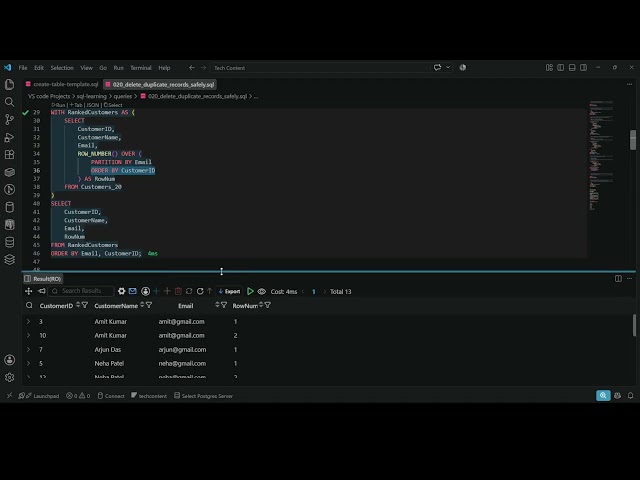The image size is (640, 480).
Task: Switch to the create-table-template.sql tab
Action: (x=62, y=84)
